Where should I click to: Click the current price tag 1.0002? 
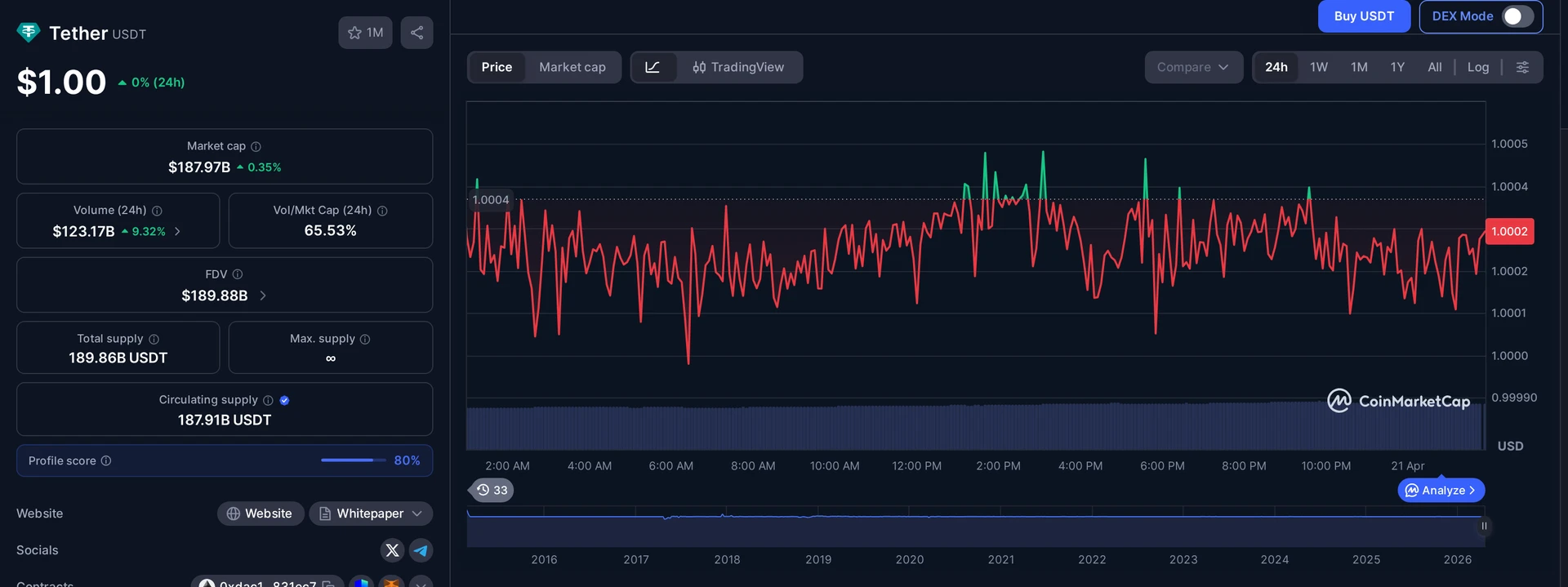coord(1509,231)
